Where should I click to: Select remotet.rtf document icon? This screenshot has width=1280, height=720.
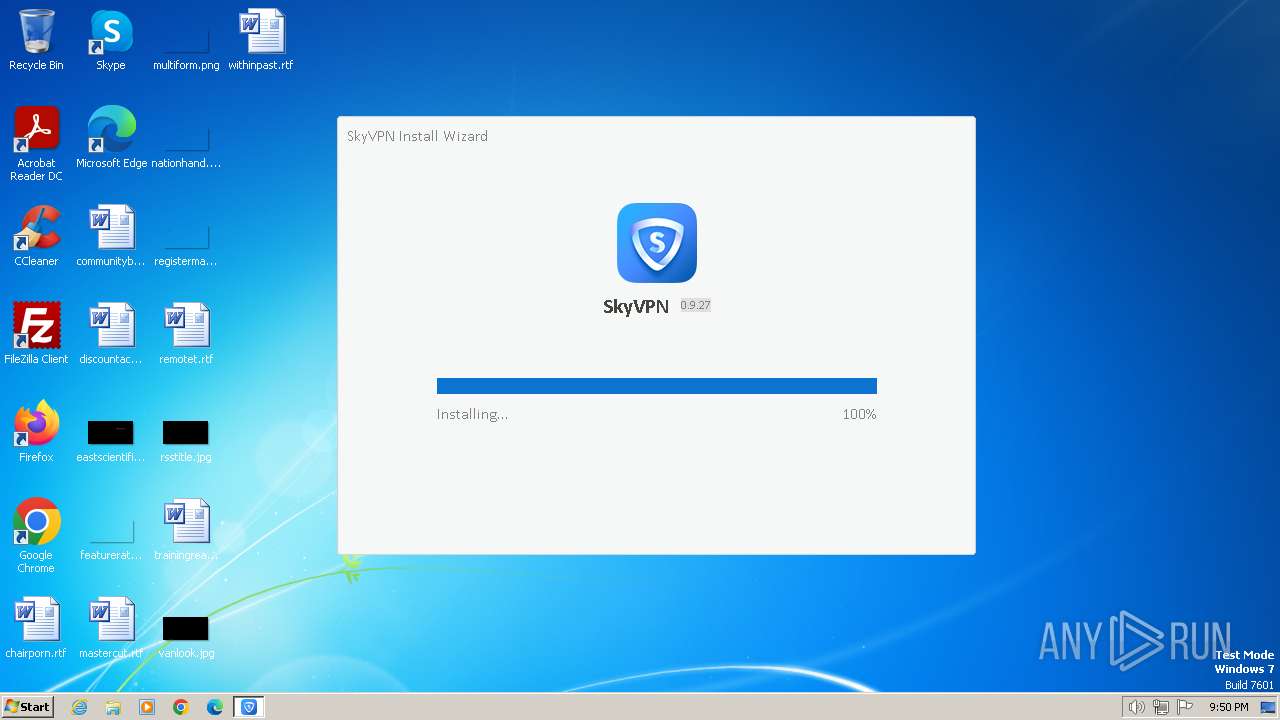coord(186,334)
